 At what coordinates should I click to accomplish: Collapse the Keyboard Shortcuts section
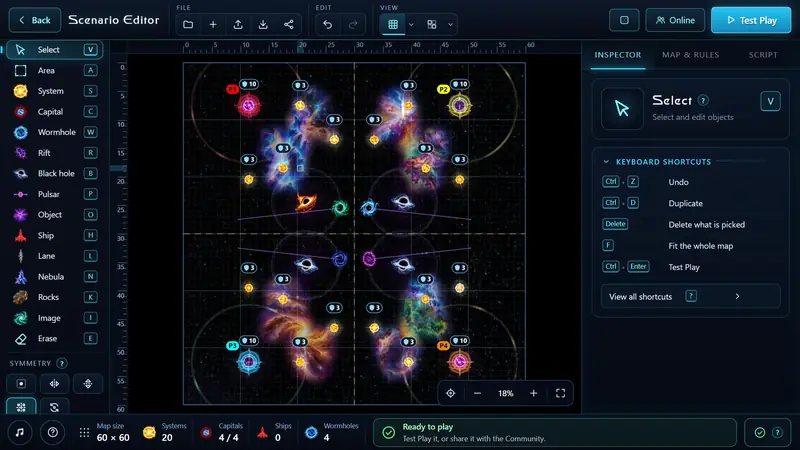point(606,162)
